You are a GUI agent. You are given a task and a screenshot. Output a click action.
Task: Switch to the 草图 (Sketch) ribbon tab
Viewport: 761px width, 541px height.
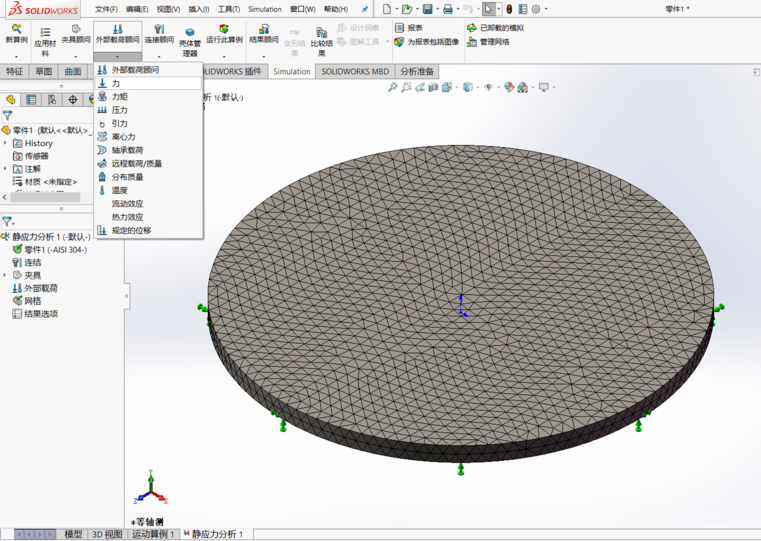pos(44,71)
